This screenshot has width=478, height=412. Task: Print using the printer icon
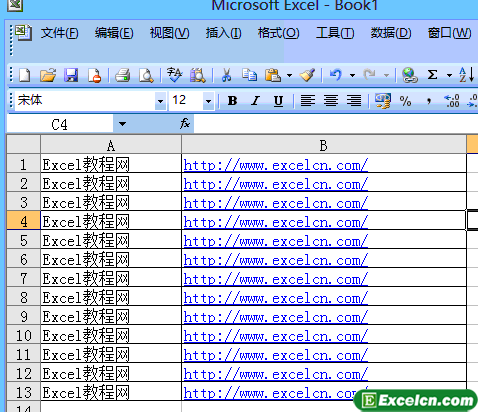[x=122, y=75]
